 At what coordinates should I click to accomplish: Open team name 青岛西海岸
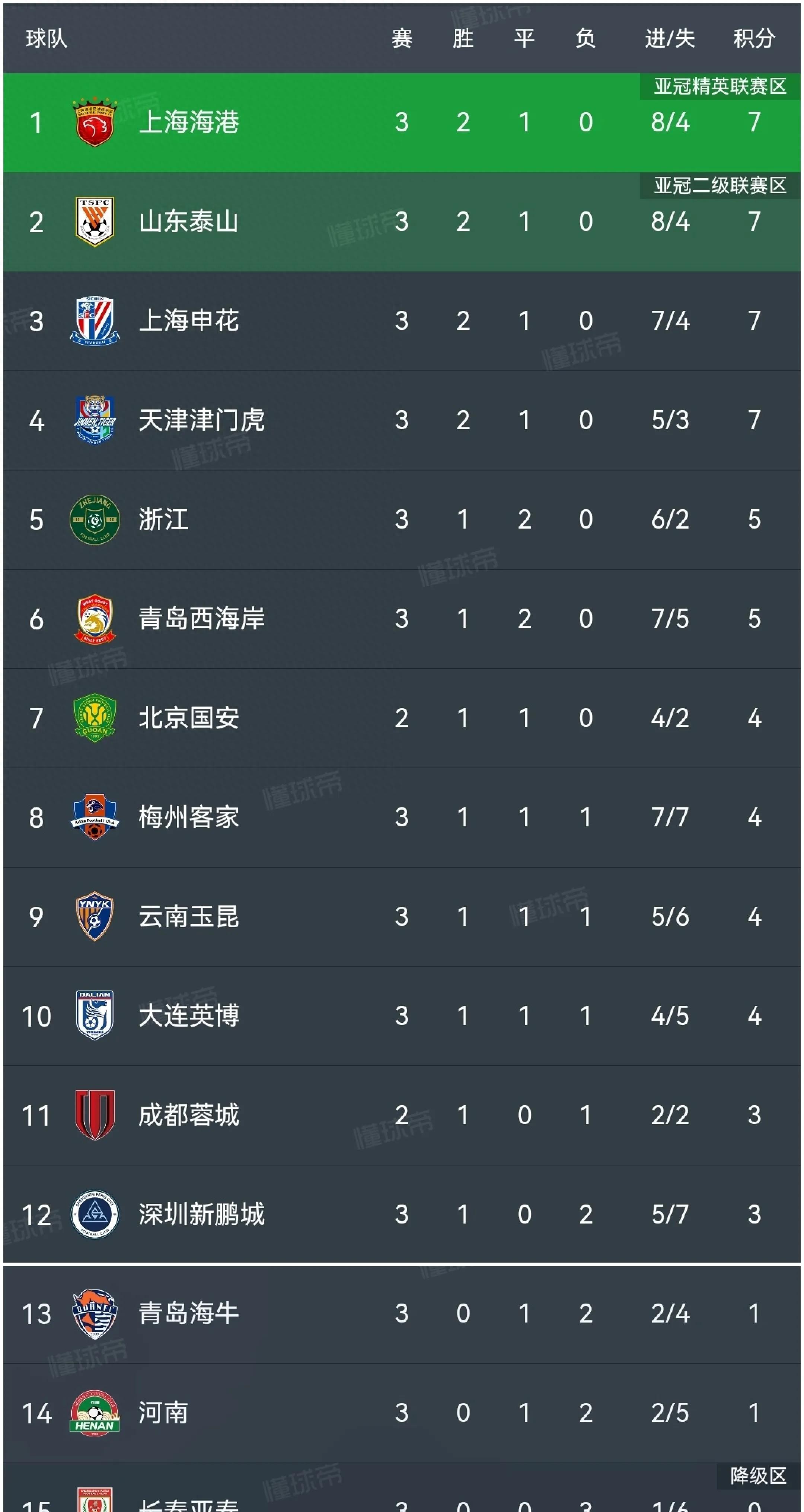coord(201,619)
